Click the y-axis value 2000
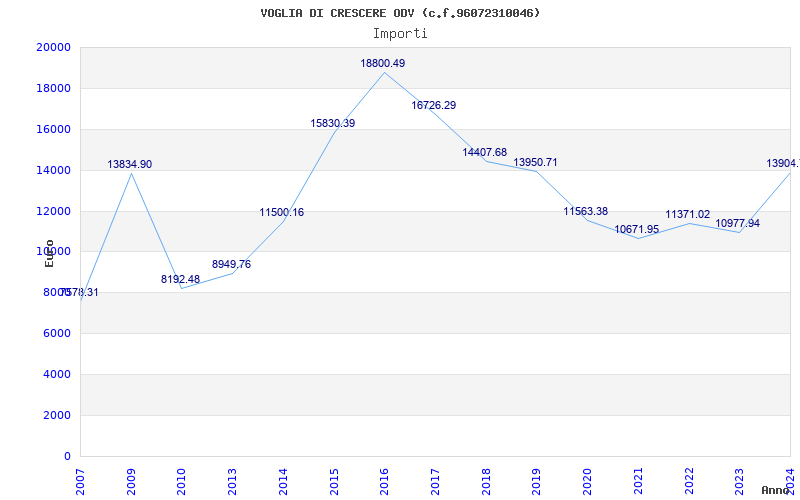 click(57, 415)
